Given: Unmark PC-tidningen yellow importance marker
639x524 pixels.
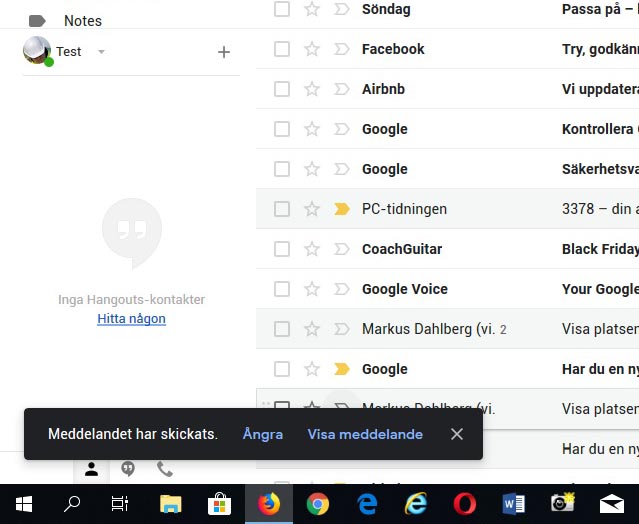Looking at the screenshot, I should pyautogui.click(x=342, y=209).
